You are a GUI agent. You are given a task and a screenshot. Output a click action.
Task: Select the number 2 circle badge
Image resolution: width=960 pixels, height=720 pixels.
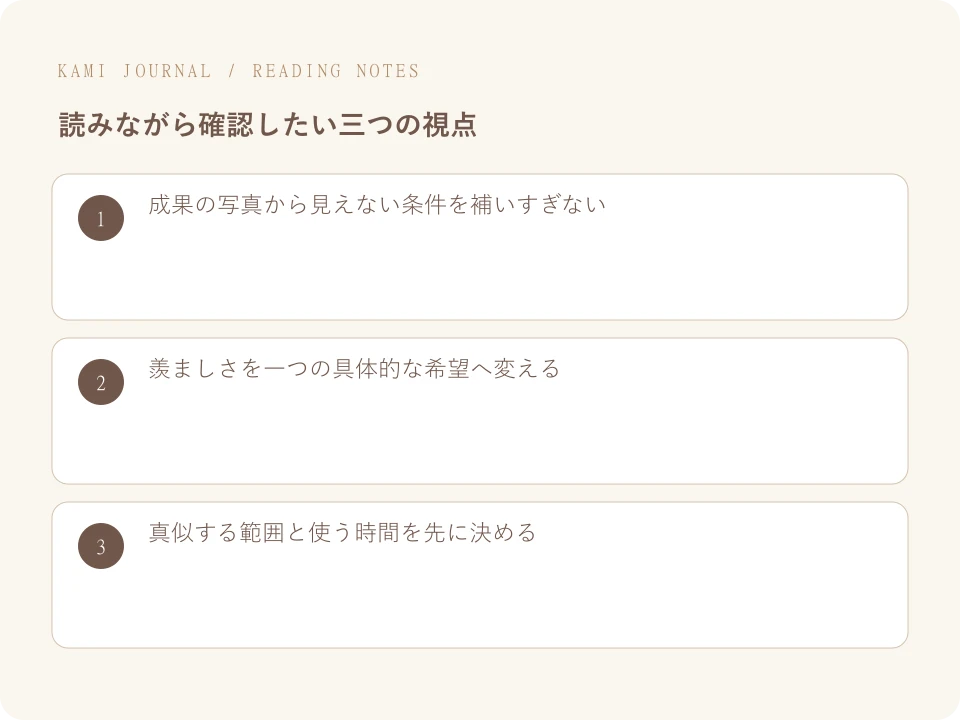click(101, 382)
